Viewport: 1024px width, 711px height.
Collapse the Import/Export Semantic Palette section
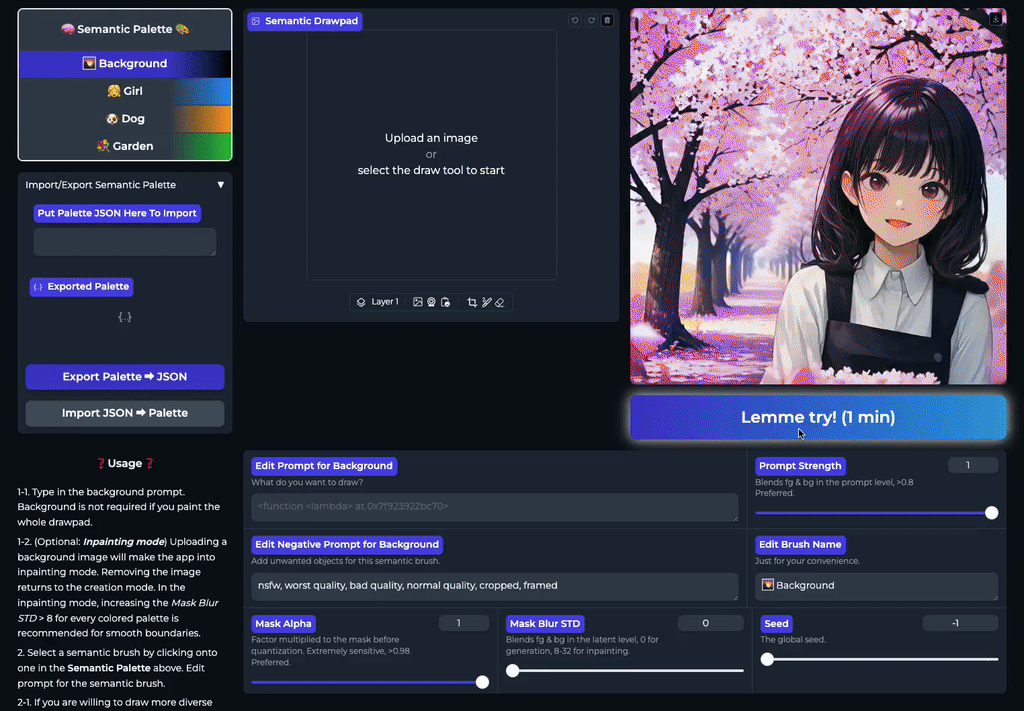(x=220, y=185)
